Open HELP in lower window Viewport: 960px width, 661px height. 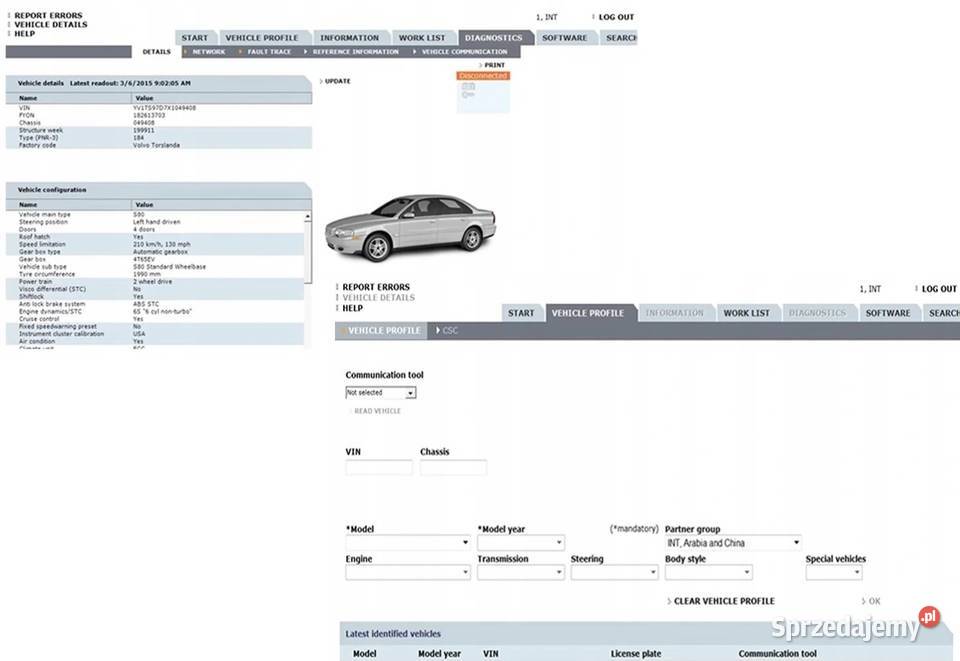click(353, 308)
